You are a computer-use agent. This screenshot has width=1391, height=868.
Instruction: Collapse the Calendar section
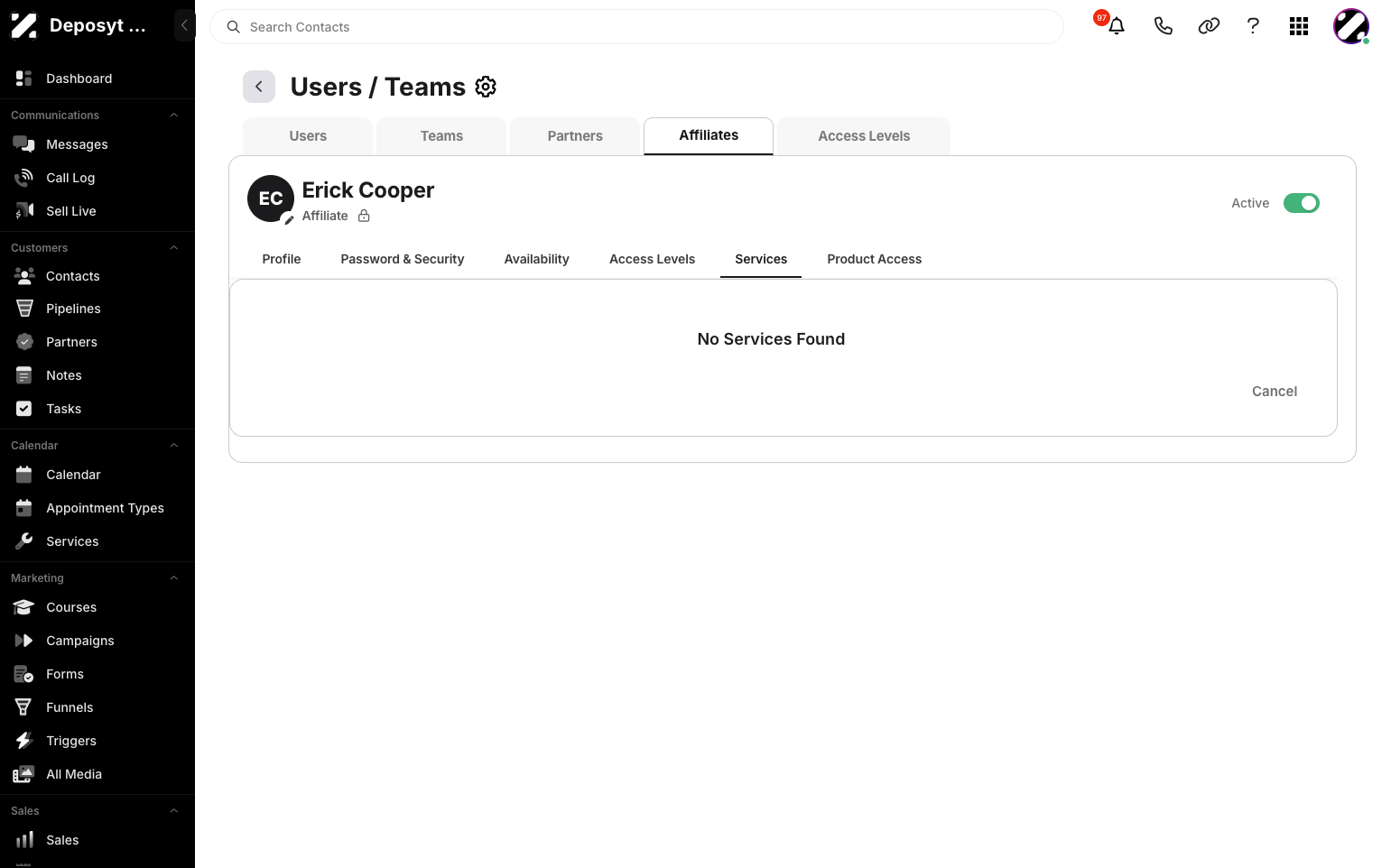tap(174, 446)
